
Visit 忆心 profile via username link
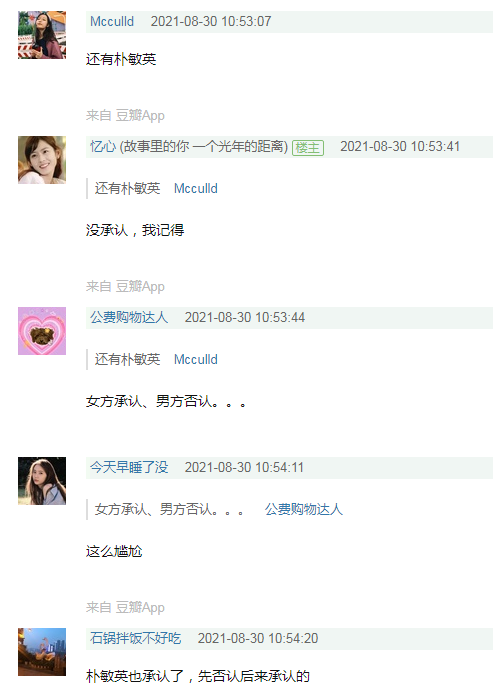click(x=189, y=146)
